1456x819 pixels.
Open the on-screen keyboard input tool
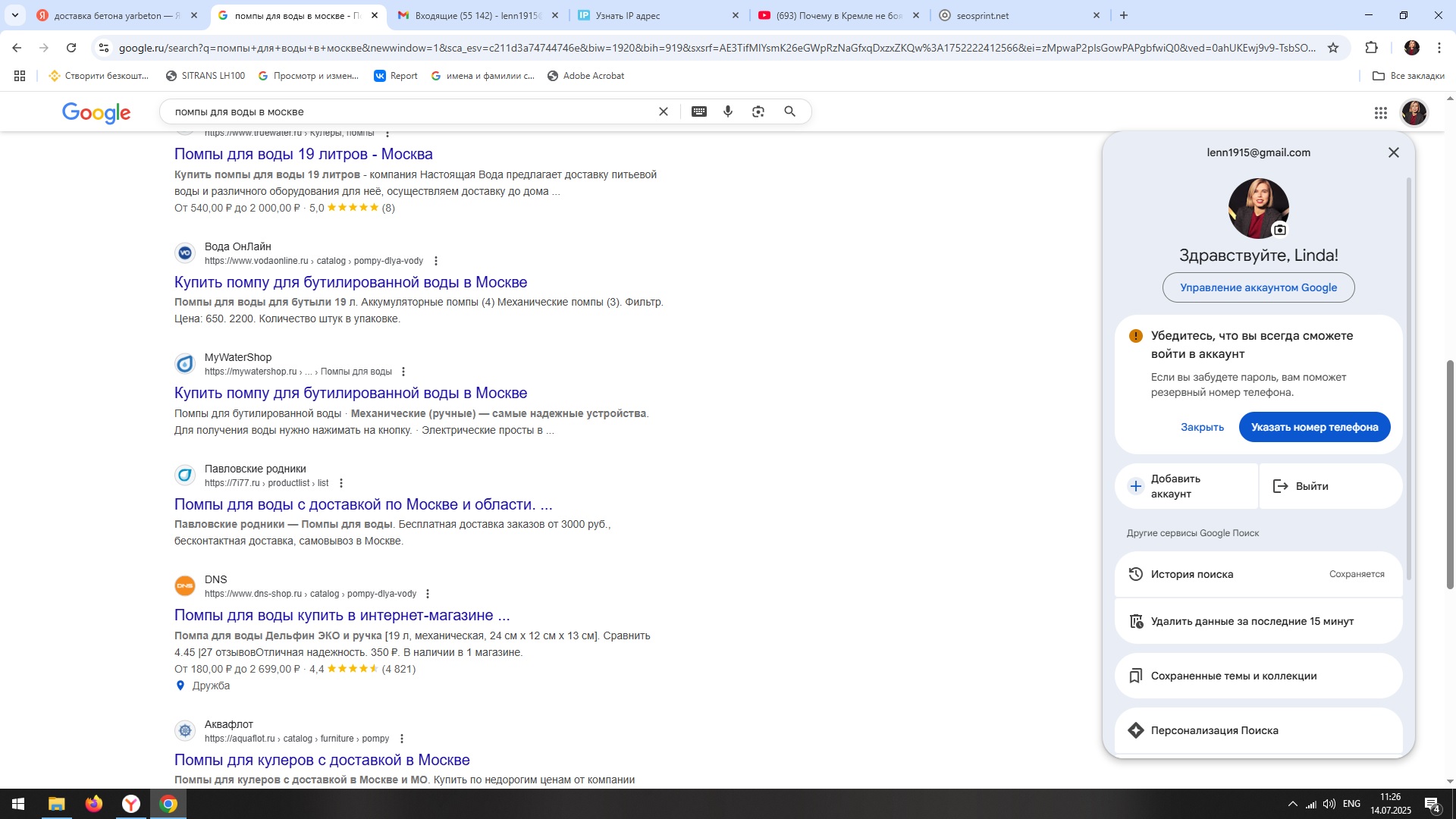pyautogui.click(x=699, y=111)
